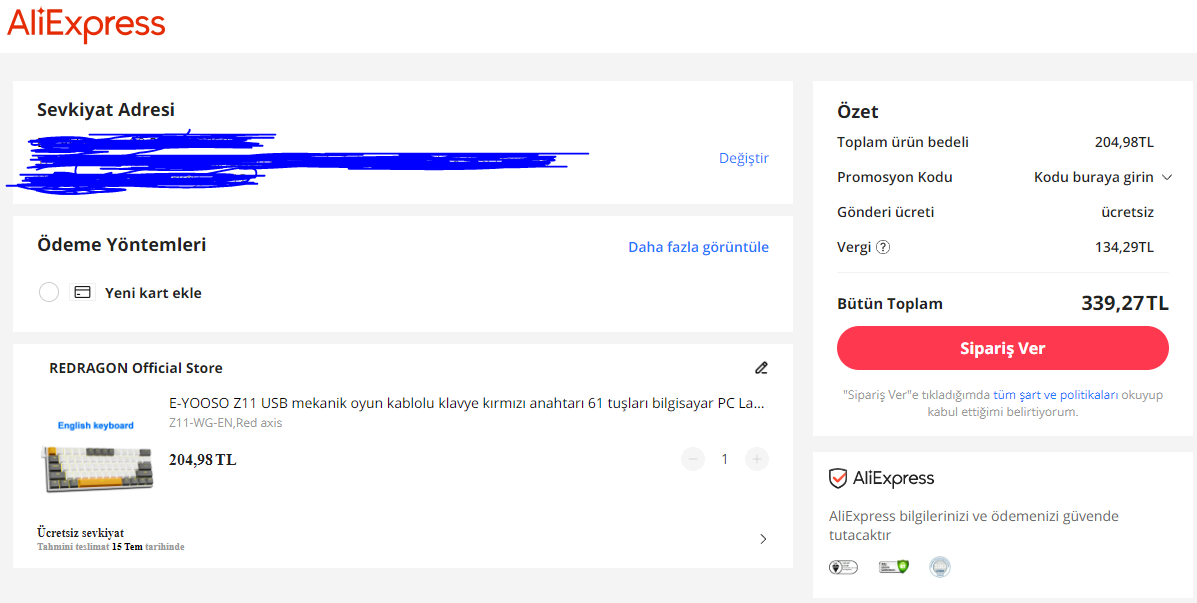
Task: Click the Vergi question mark info icon
Action: [x=883, y=247]
